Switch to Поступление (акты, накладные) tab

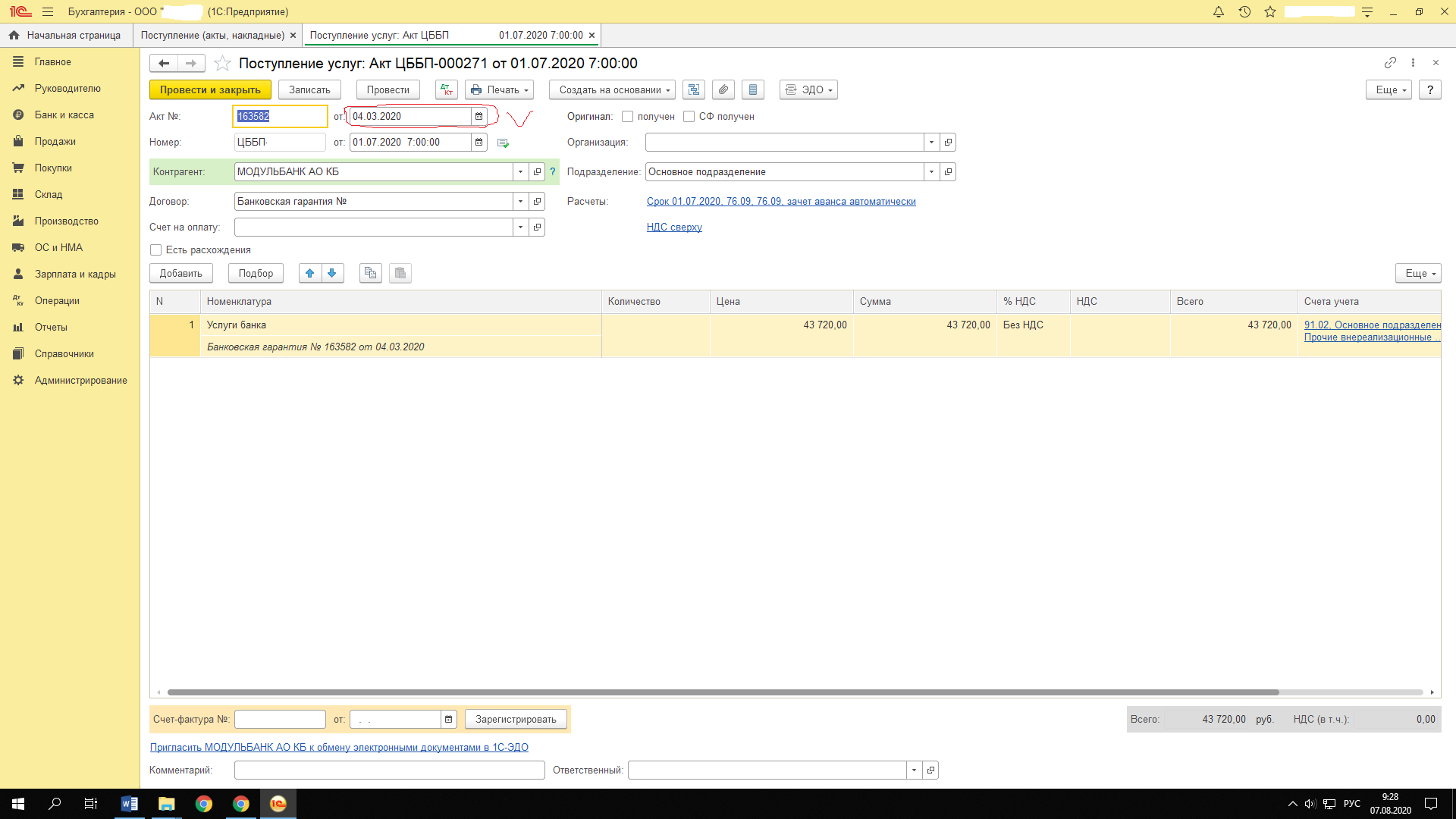tap(212, 35)
